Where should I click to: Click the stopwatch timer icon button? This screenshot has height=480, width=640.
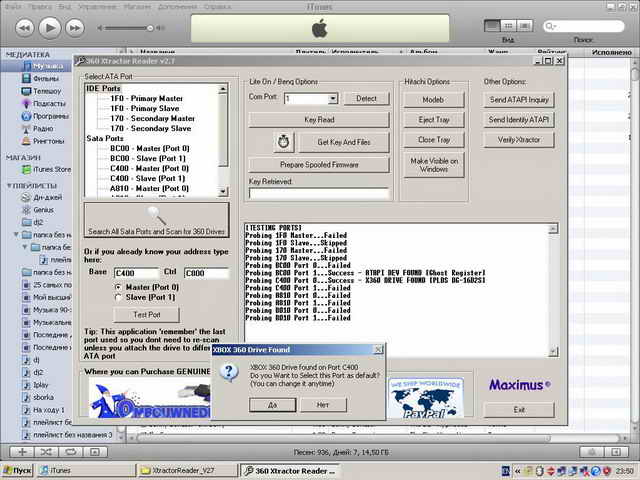(284, 142)
